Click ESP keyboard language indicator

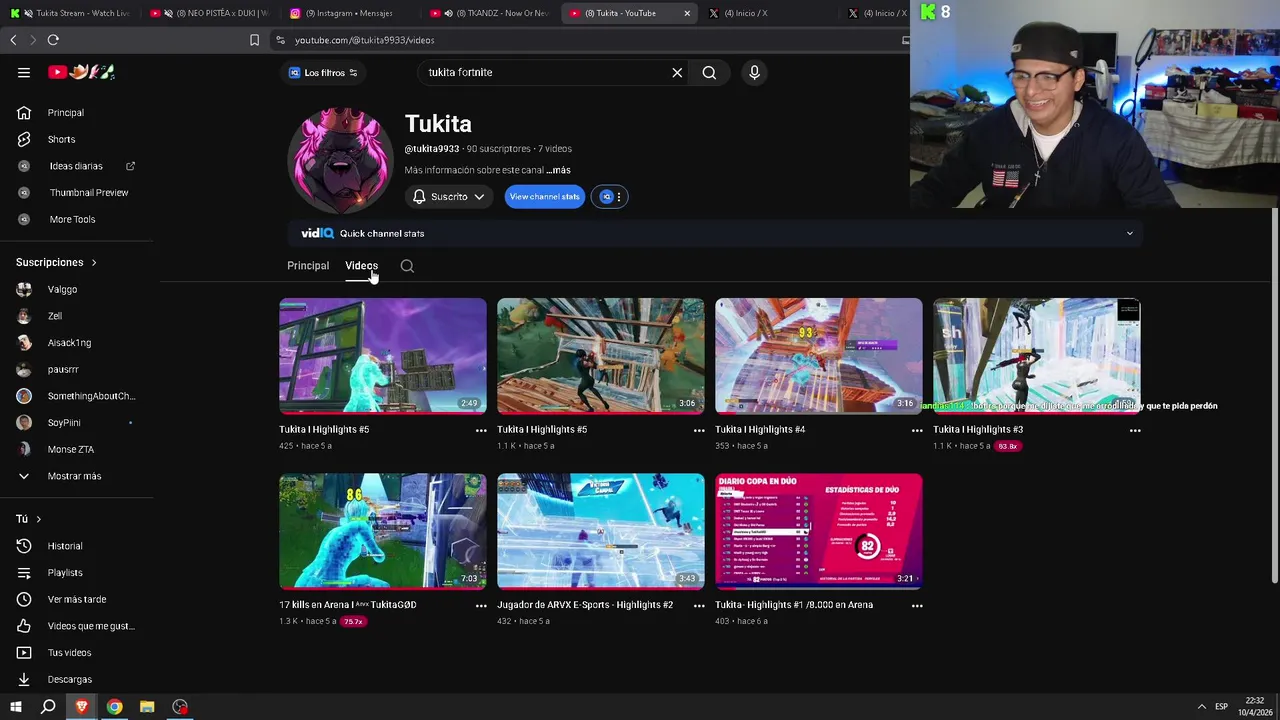(1221, 707)
